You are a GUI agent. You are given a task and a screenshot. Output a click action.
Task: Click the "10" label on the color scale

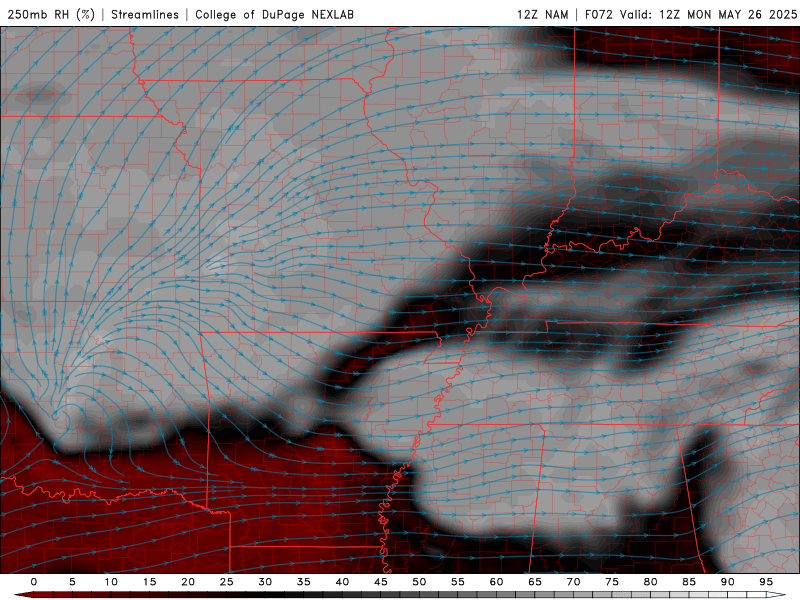111,582
